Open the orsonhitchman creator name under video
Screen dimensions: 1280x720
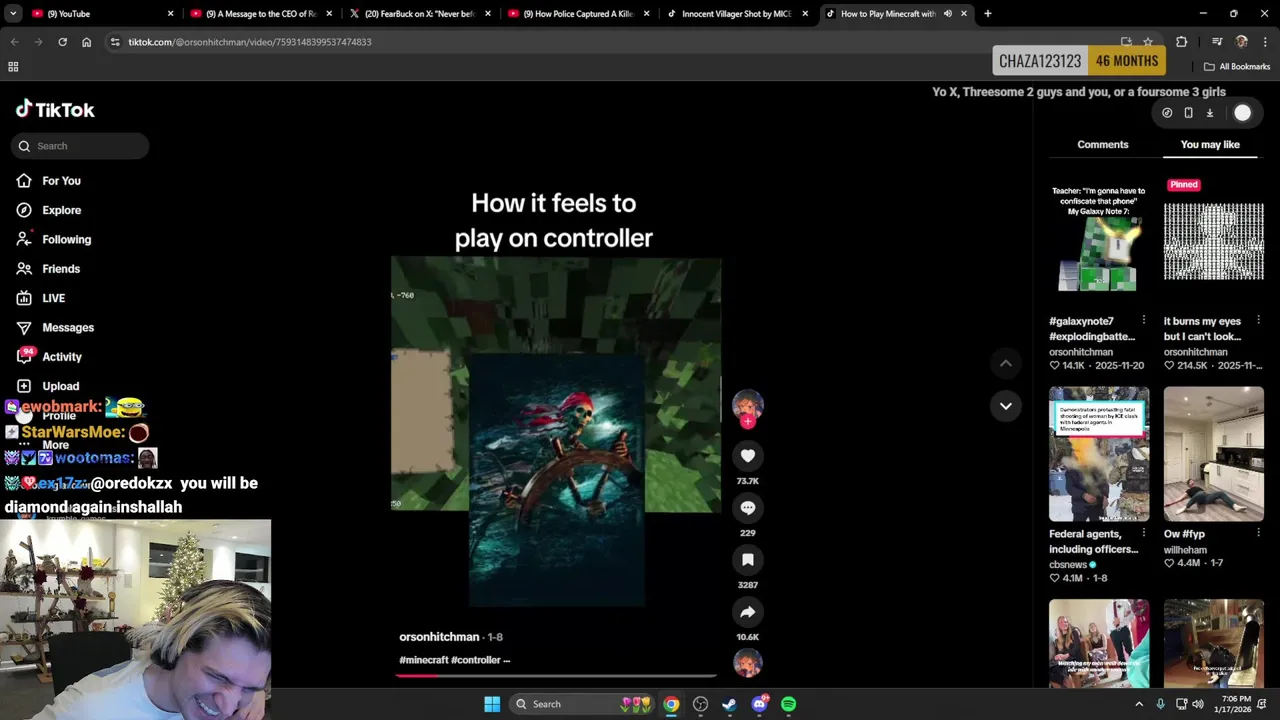click(x=439, y=637)
